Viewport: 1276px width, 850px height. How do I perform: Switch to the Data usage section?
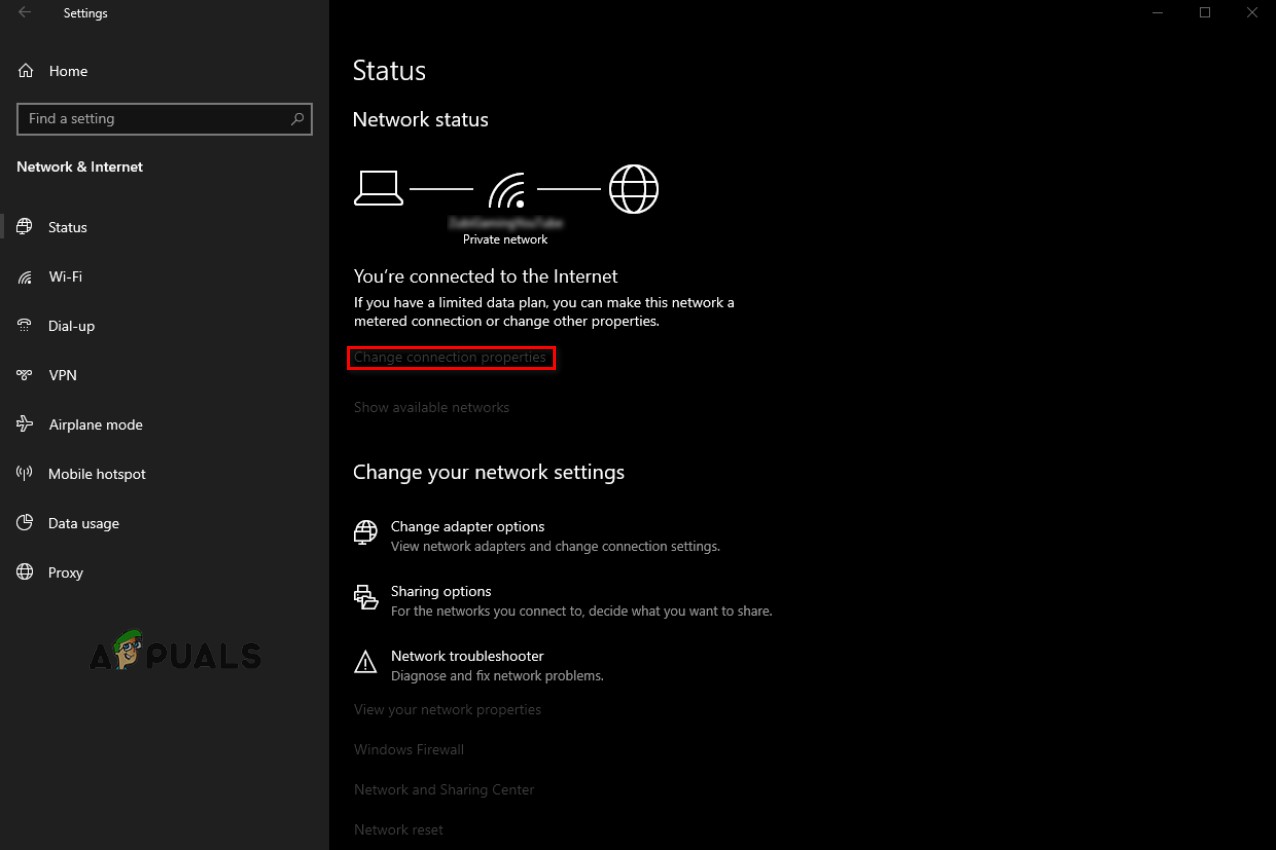click(x=83, y=523)
